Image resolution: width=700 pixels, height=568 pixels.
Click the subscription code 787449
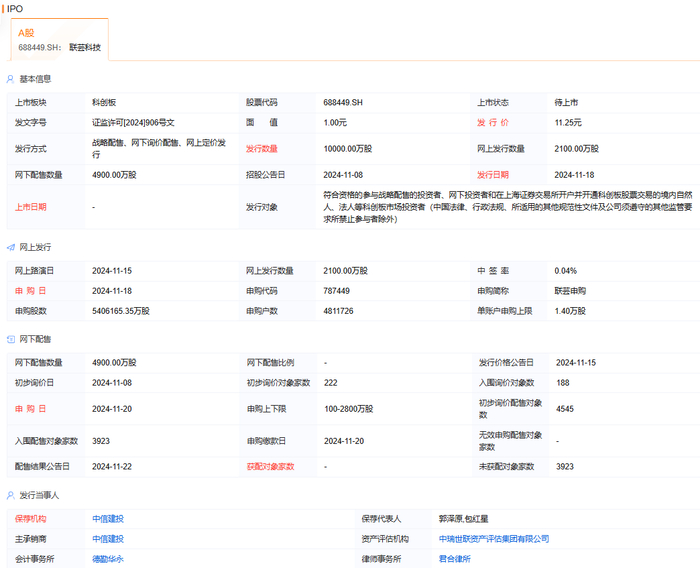337,291
